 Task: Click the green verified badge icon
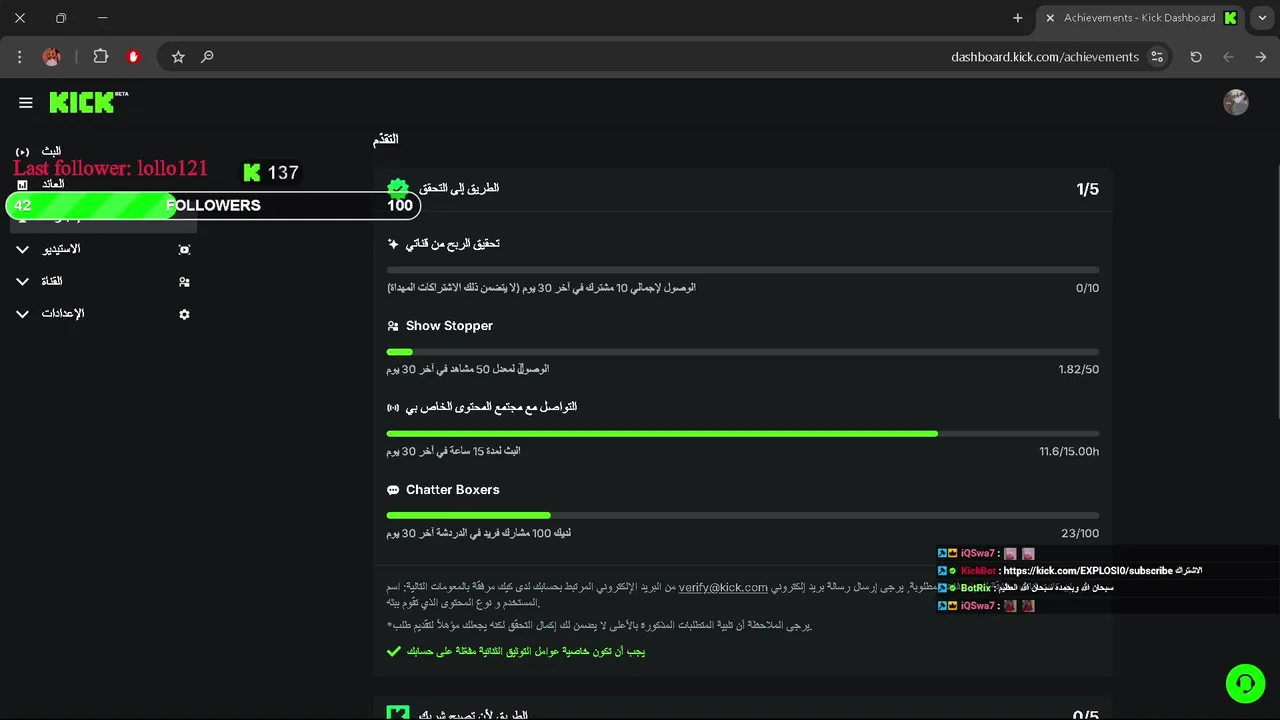[398, 188]
